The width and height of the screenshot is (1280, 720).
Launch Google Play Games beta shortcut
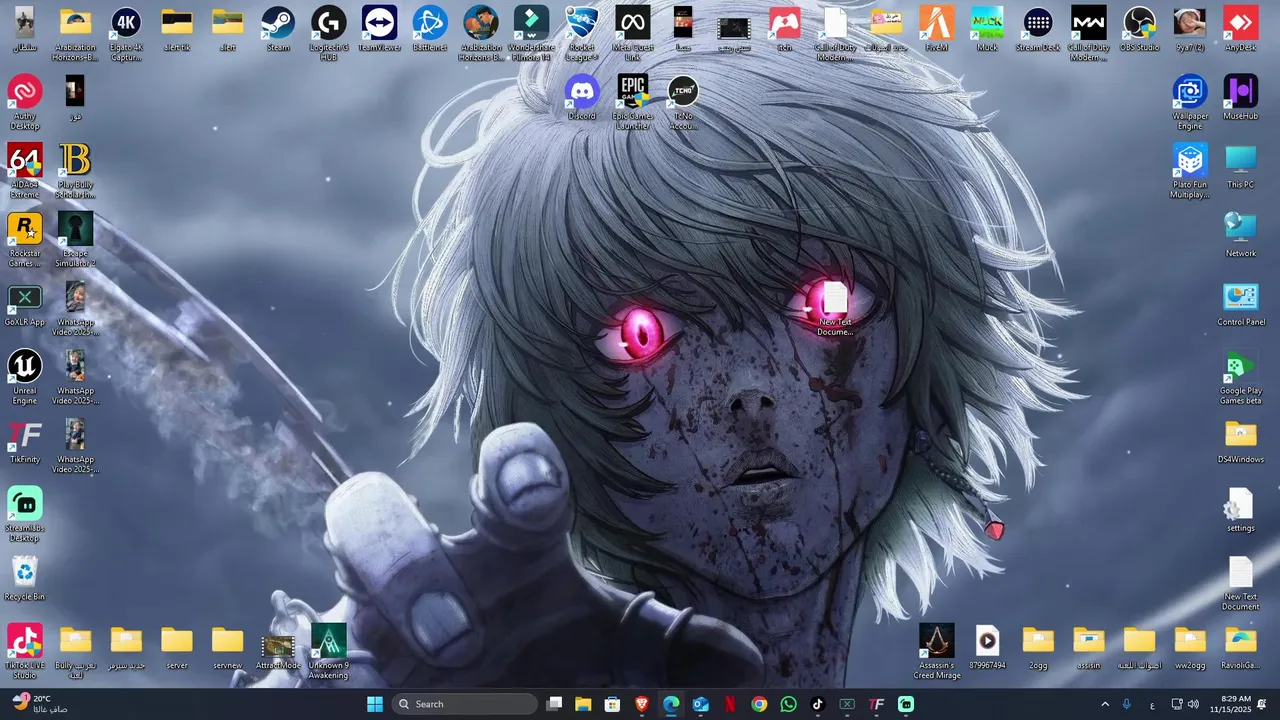(x=1240, y=377)
